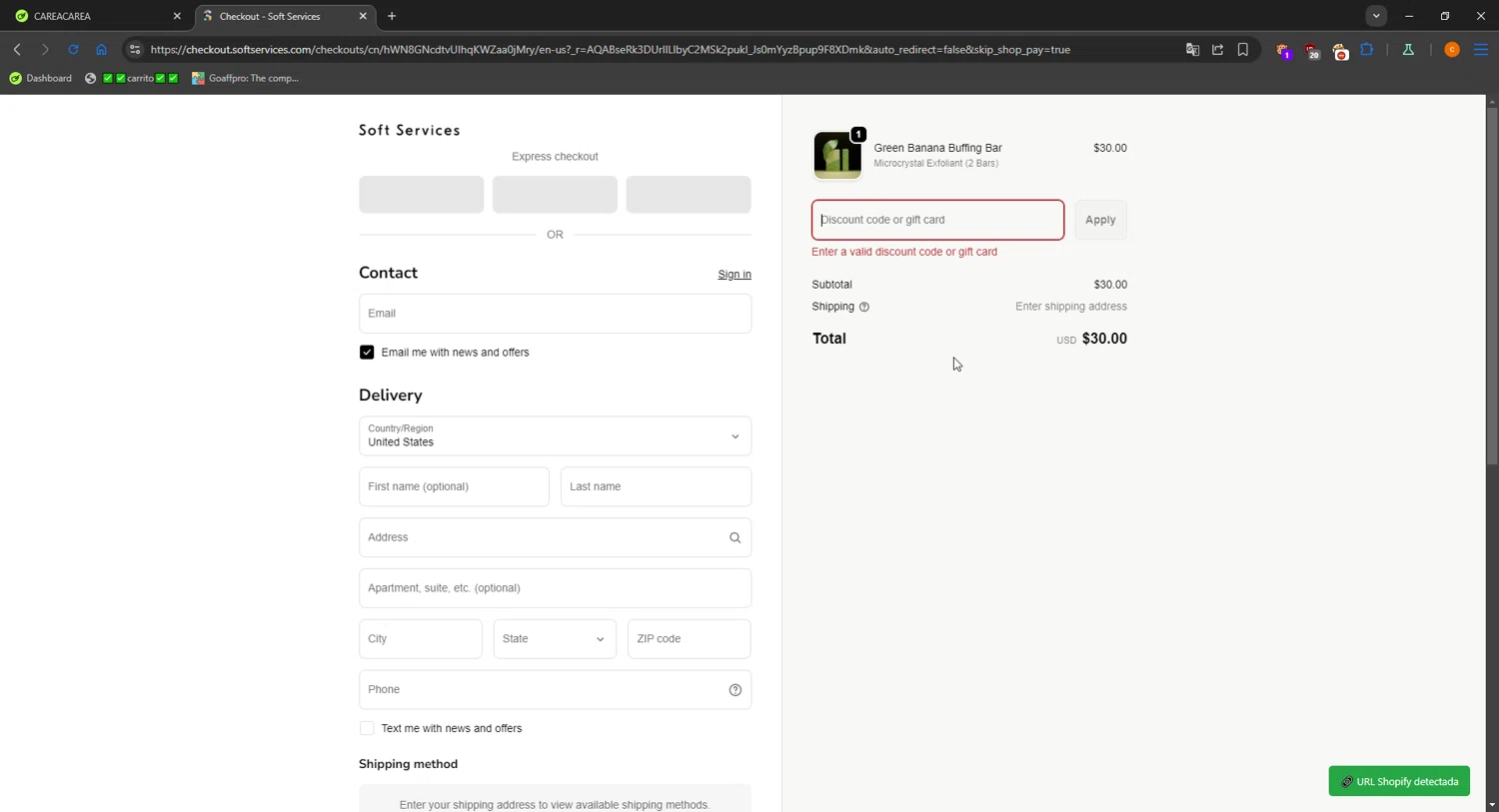Open the extensions puzzle menu
The width and height of the screenshot is (1499, 812).
click(x=1367, y=49)
